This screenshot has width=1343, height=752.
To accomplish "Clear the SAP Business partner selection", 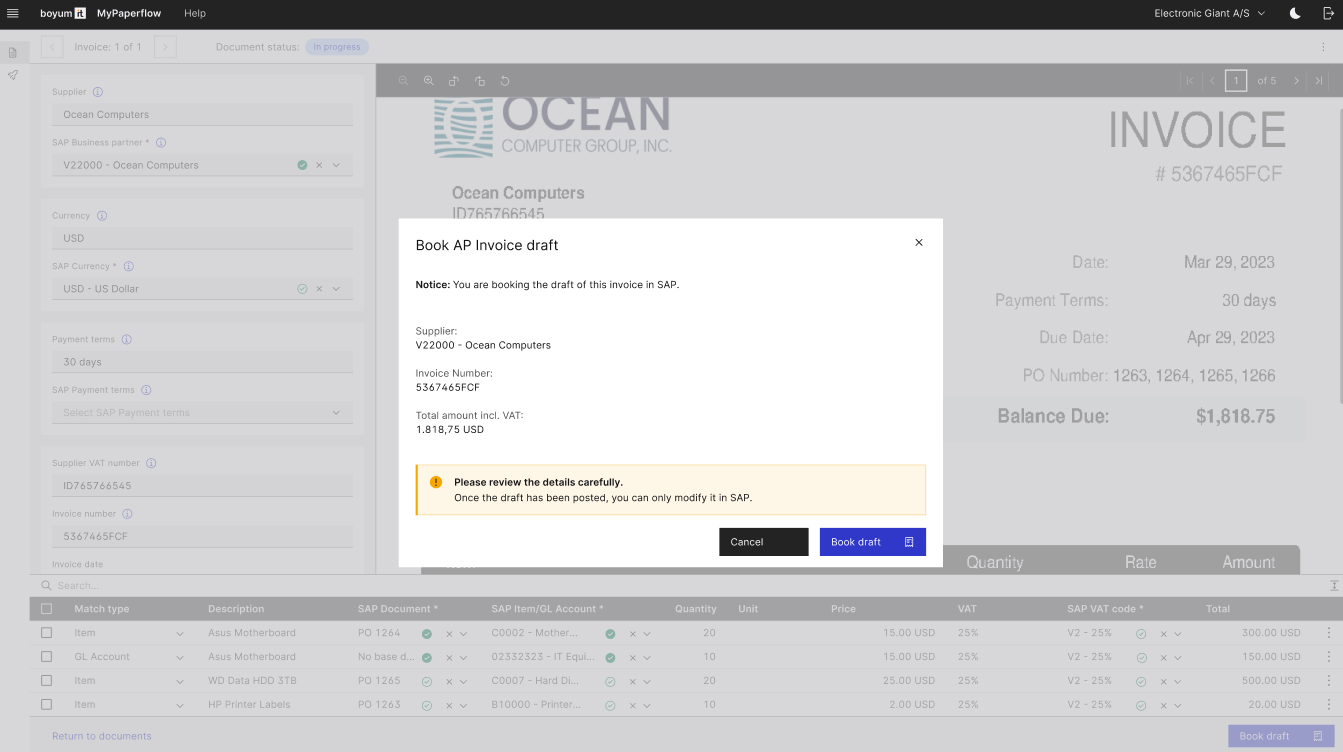I will click(x=319, y=165).
